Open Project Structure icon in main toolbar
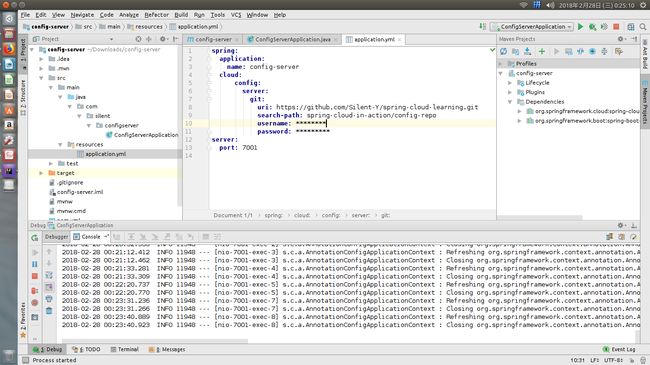Viewport: 650px width, 365px height. pyautogui.click(x=631, y=27)
